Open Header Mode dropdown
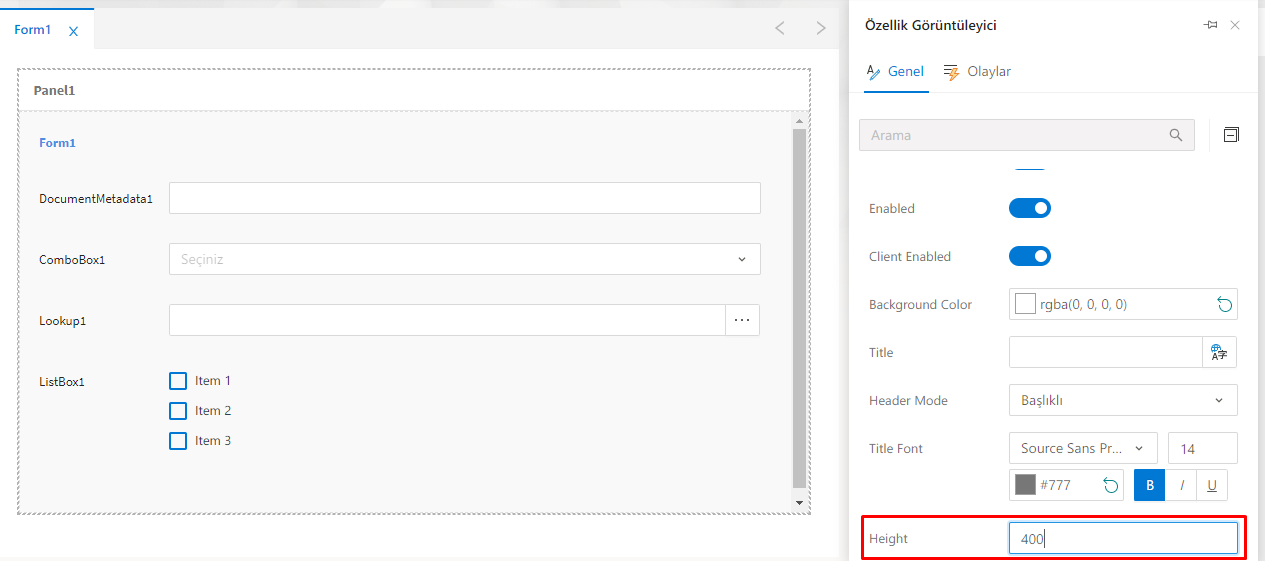The height and width of the screenshot is (561, 1265). pos(1123,400)
